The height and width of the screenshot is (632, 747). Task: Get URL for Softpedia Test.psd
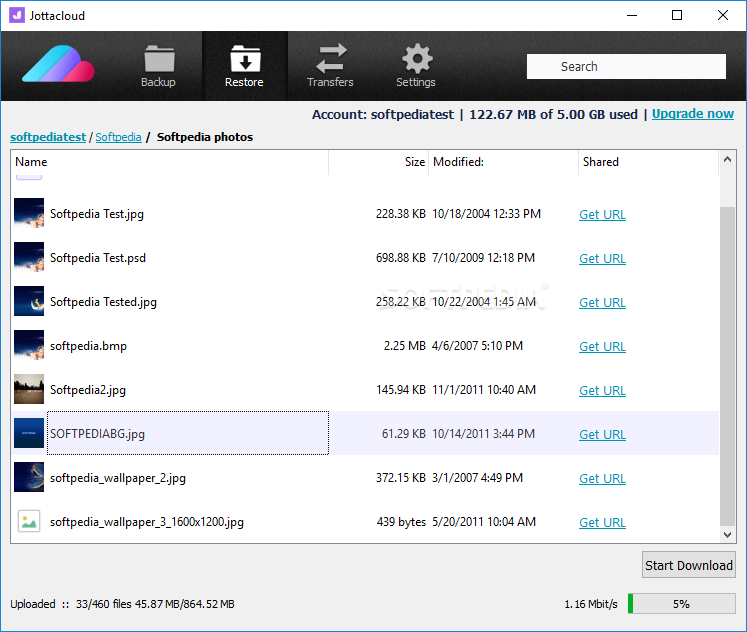tap(602, 259)
